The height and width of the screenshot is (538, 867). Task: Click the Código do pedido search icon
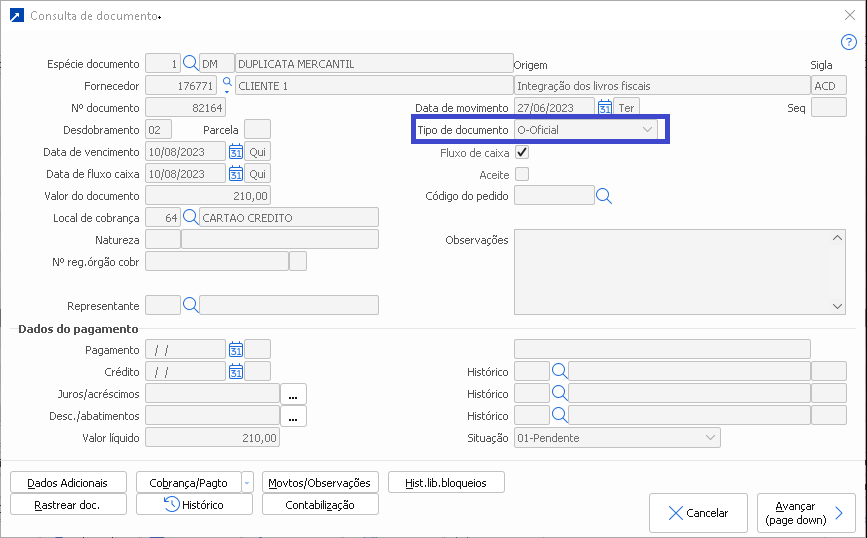tap(604, 196)
